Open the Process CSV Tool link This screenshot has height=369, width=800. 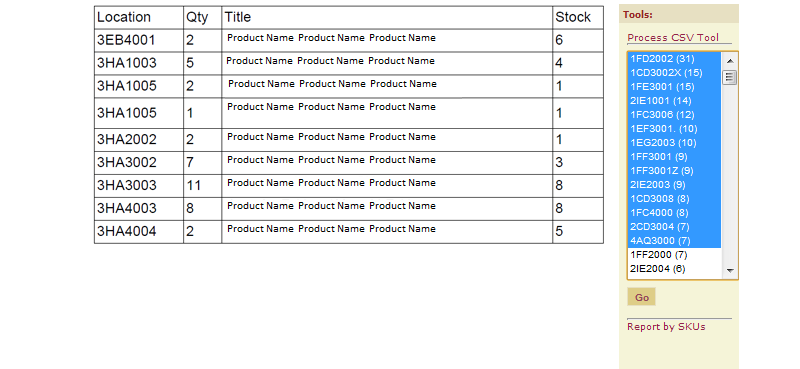pyautogui.click(x=673, y=37)
